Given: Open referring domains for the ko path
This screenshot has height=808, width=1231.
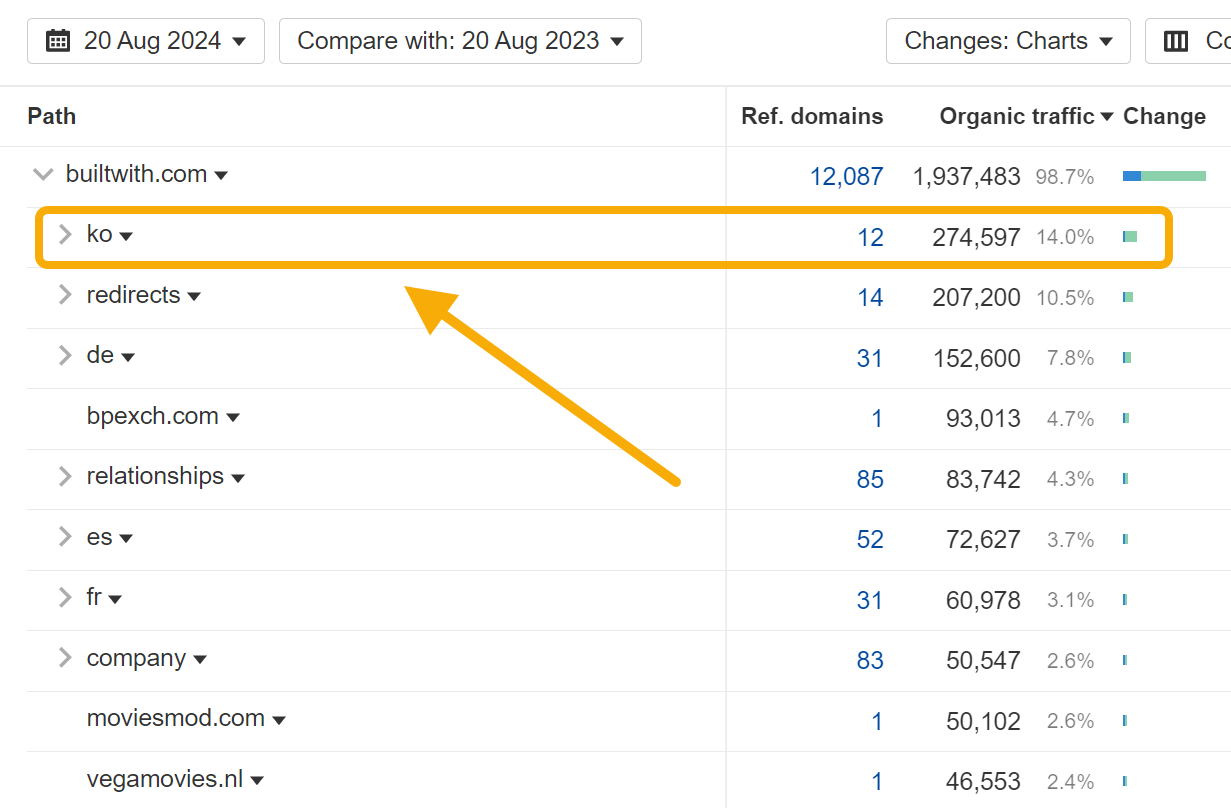Looking at the screenshot, I should 871,237.
